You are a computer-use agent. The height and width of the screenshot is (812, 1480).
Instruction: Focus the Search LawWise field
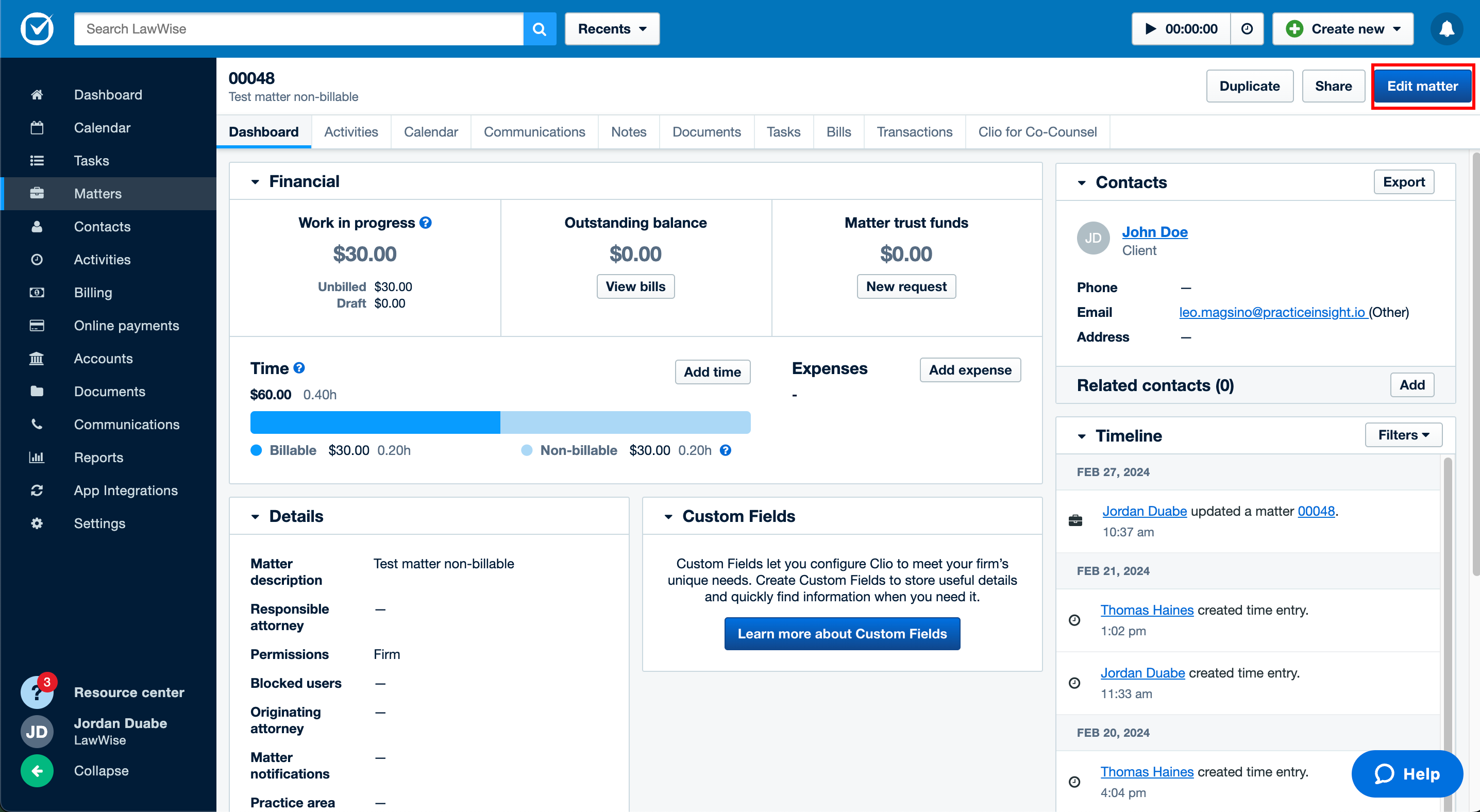[x=298, y=29]
